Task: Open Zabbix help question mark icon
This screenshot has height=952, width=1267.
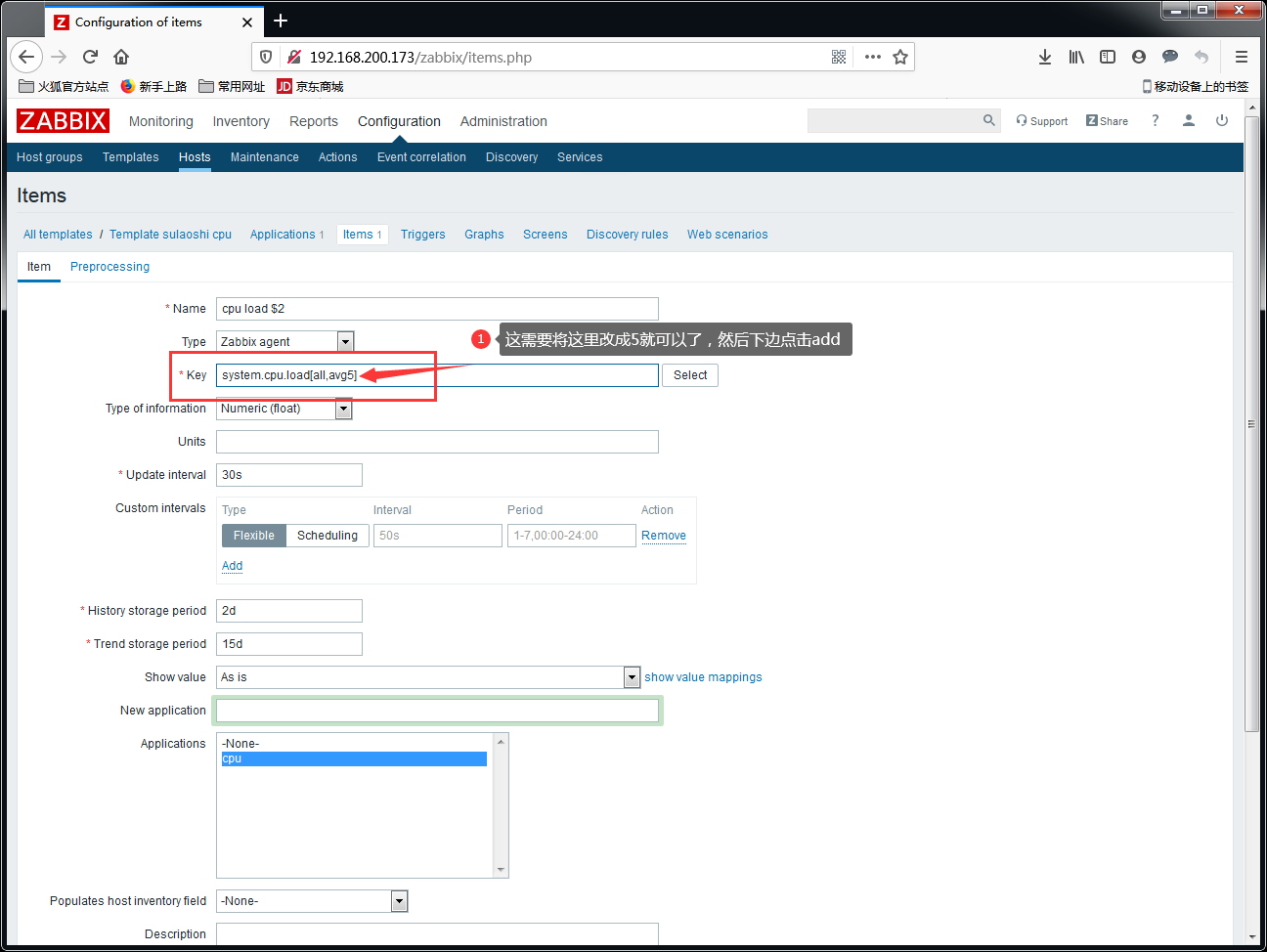Action: point(1156,120)
